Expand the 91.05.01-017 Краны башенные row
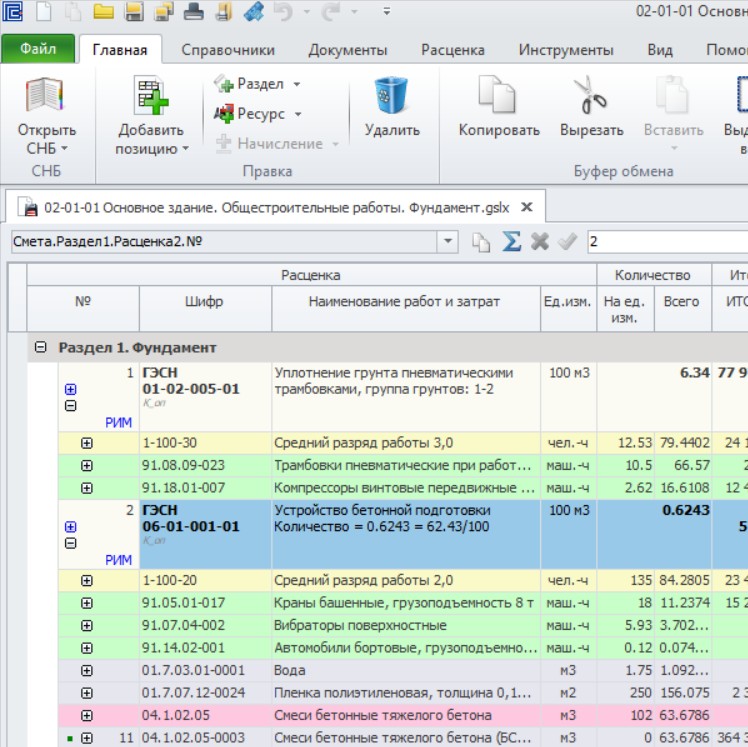The height and width of the screenshot is (747, 748). (x=86, y=603)
